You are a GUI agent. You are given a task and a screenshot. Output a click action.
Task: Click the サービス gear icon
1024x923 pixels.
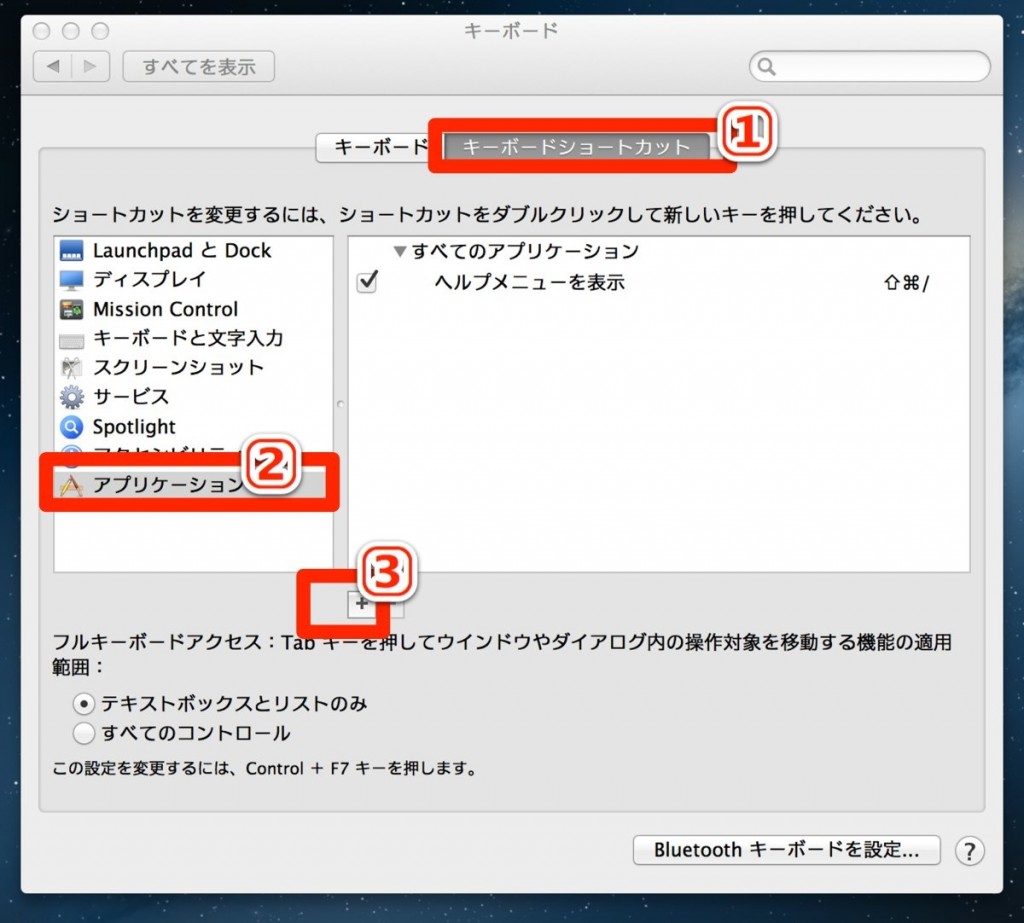pyautogui.click(x=72, y=397)
